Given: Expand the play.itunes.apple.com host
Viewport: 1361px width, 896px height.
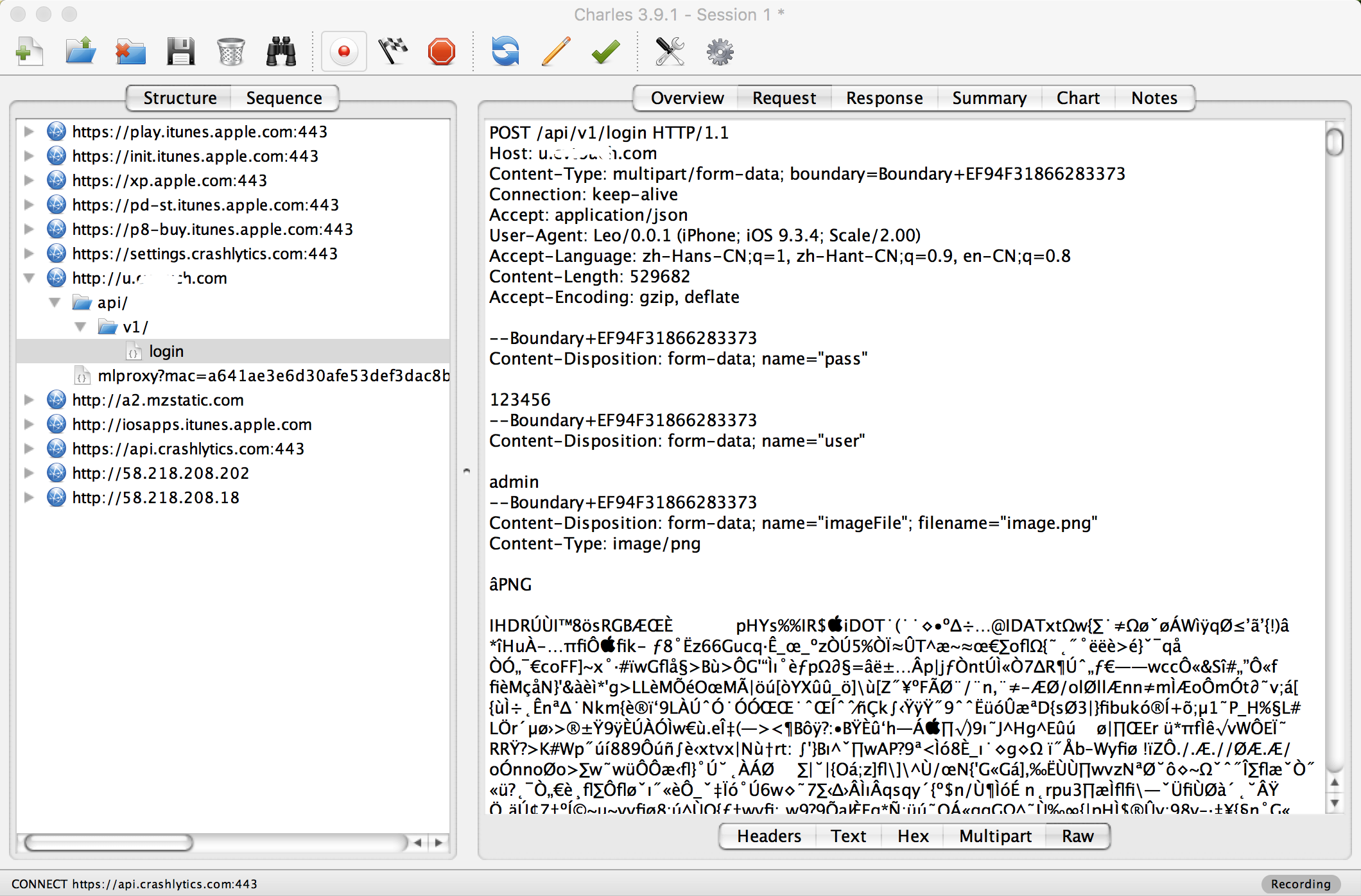Looking at the screenshot, I should click(x=28, y=132).
